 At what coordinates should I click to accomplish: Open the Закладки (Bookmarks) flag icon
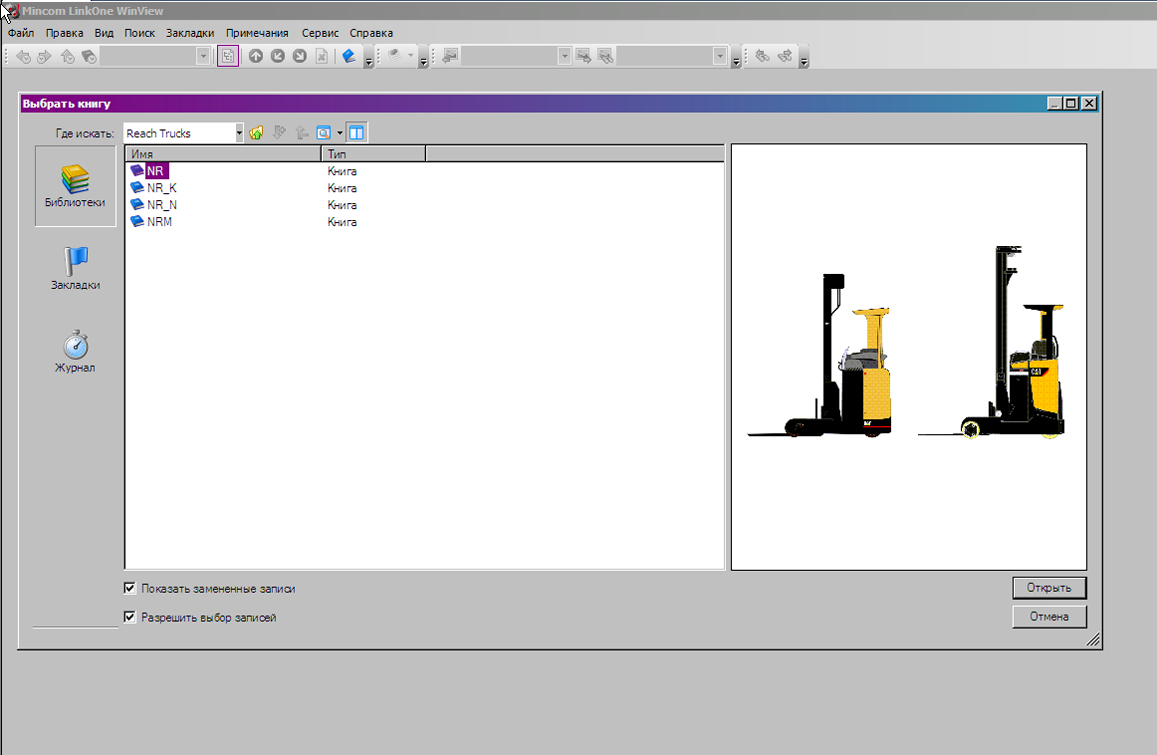[75, 268]
